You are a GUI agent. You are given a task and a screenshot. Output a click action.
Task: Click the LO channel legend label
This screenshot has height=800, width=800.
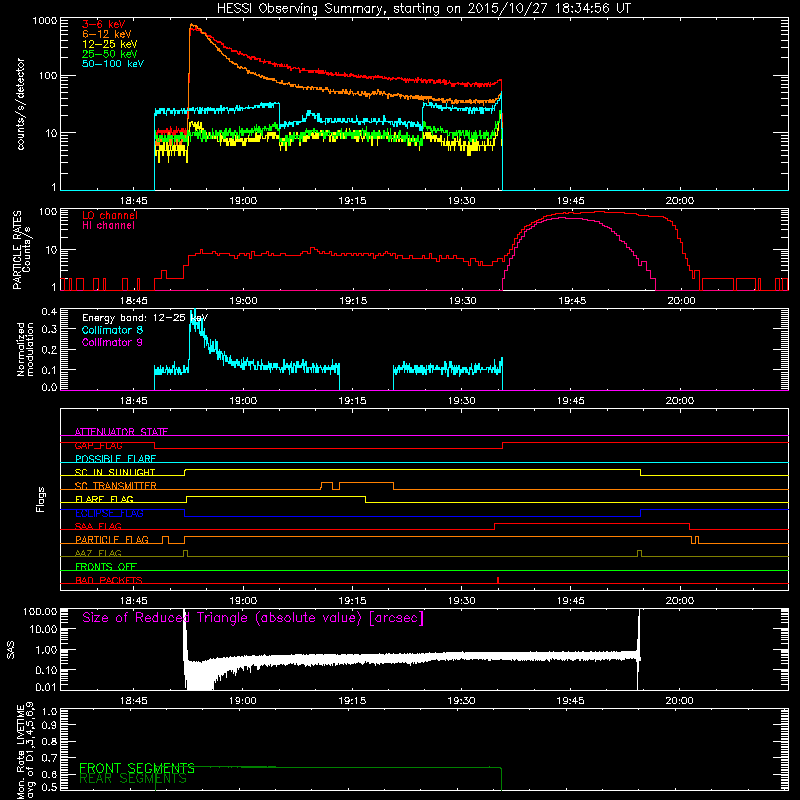(x=110, y=215)
